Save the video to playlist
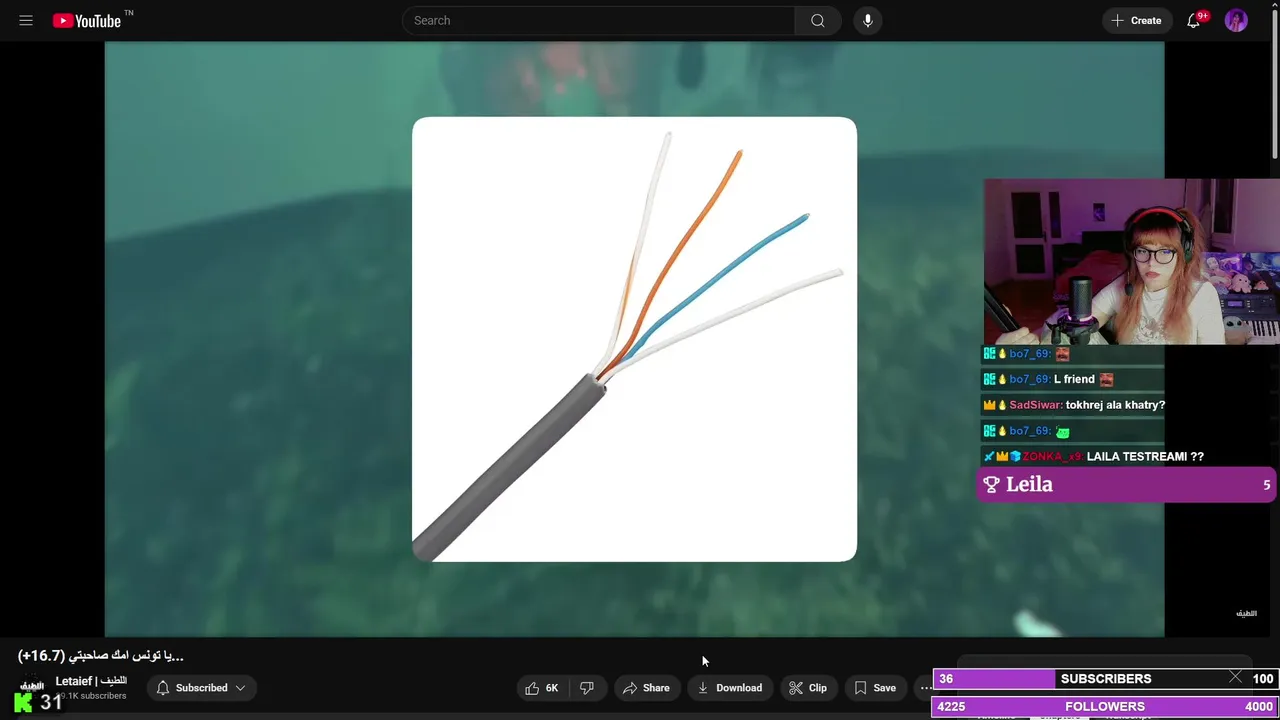1280x720 pixels. click(875, 688)
